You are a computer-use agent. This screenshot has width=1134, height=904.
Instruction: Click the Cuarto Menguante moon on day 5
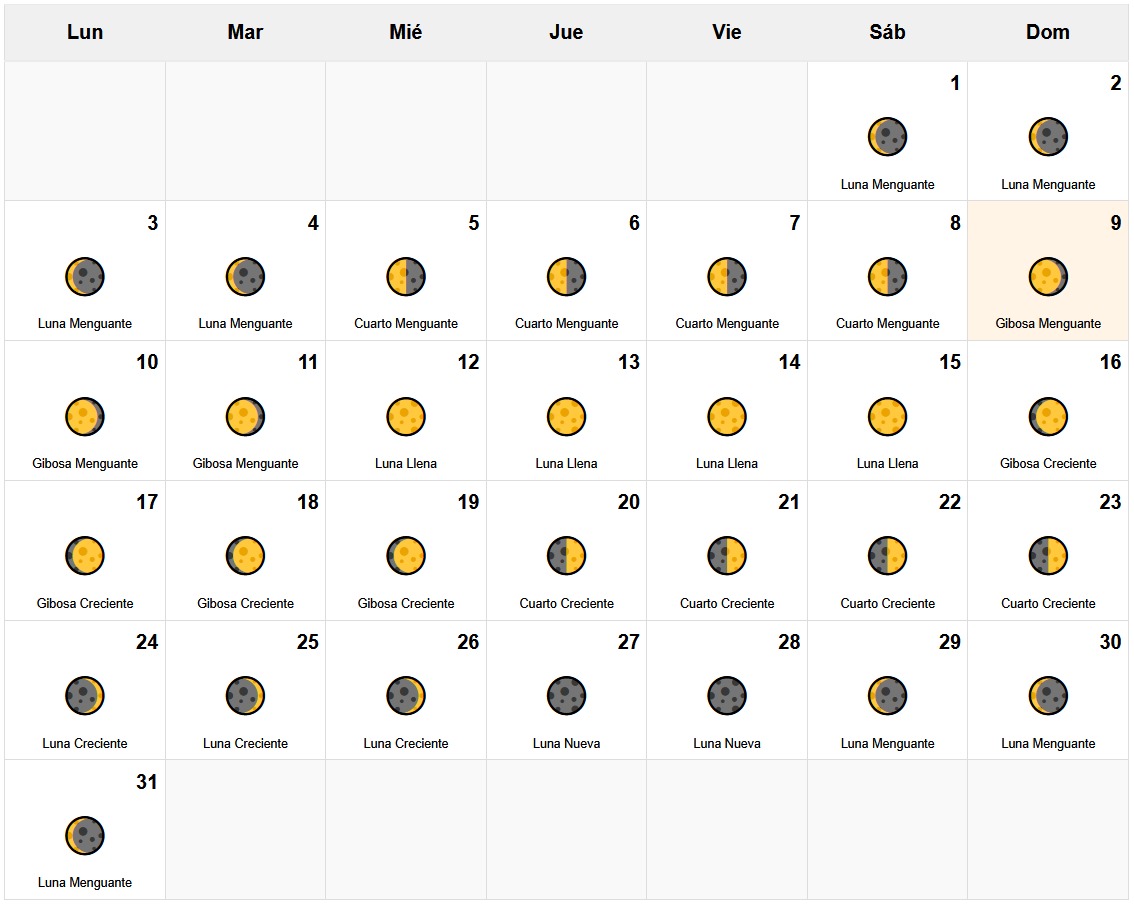(x=405, y=277)
